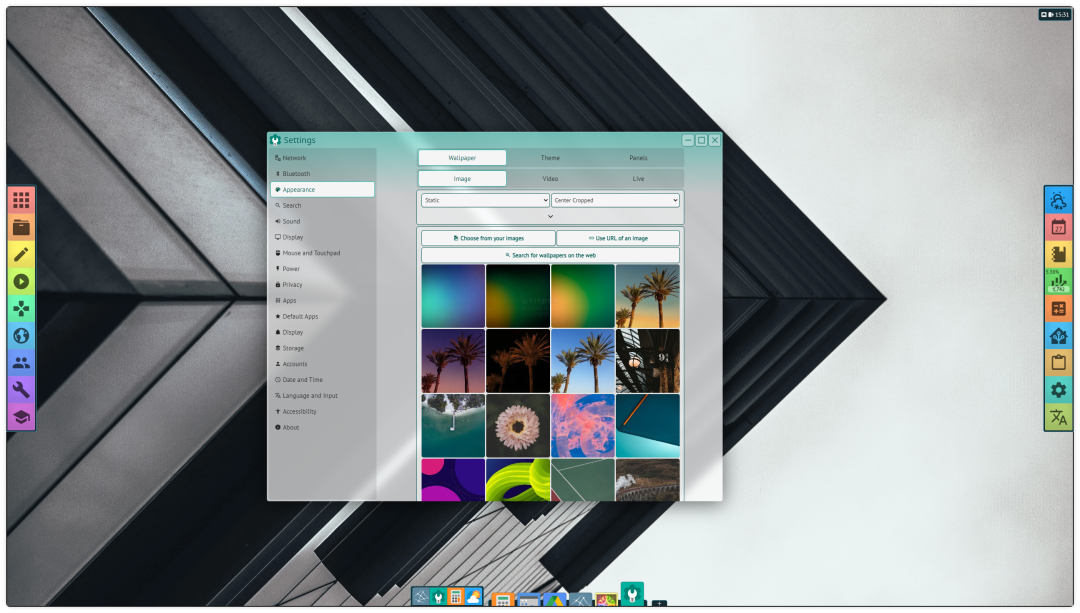Viewport: 1080px width, 613px height.
Task: Click Use URL of an image button
Action: 618,238
